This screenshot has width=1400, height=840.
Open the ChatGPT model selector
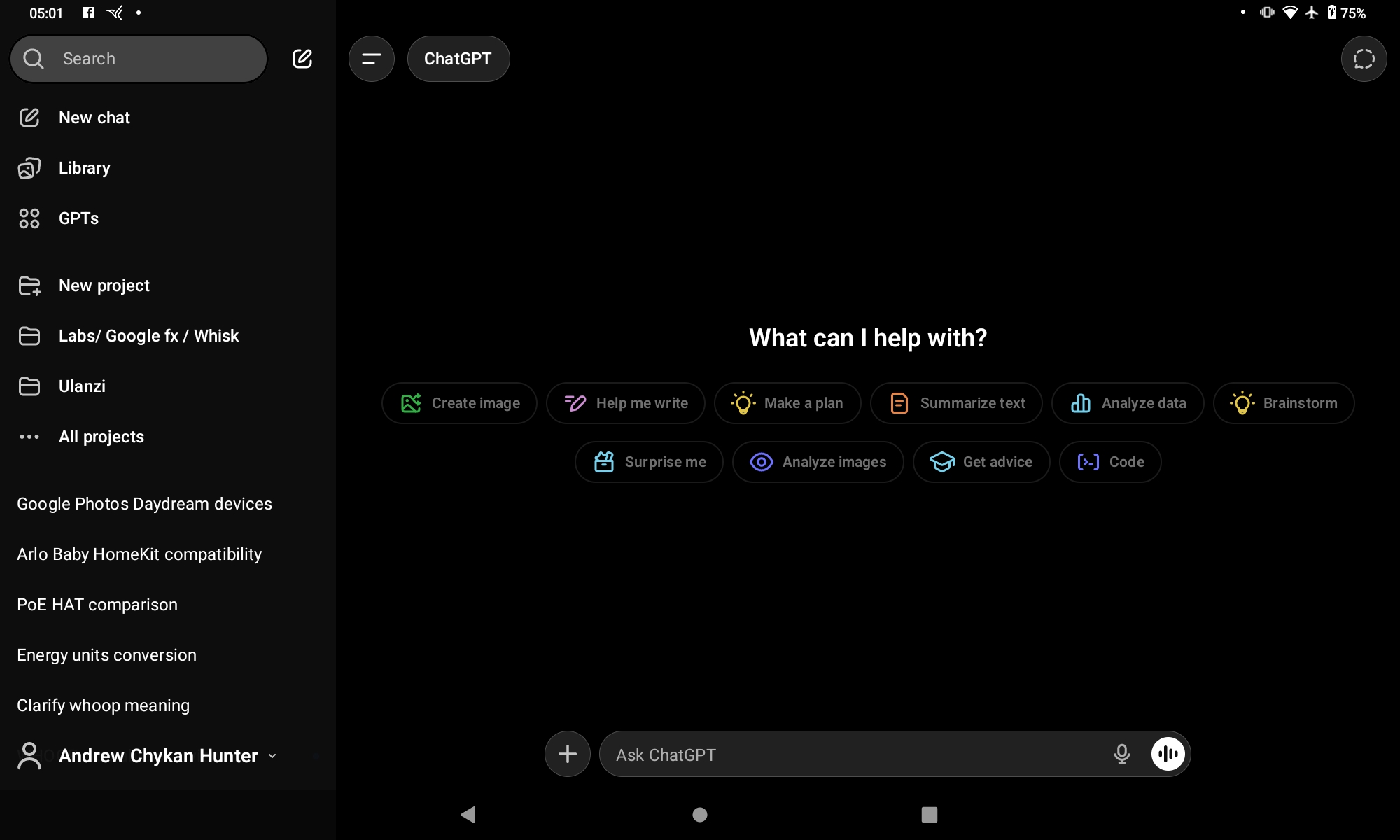[x=458, y=59]
